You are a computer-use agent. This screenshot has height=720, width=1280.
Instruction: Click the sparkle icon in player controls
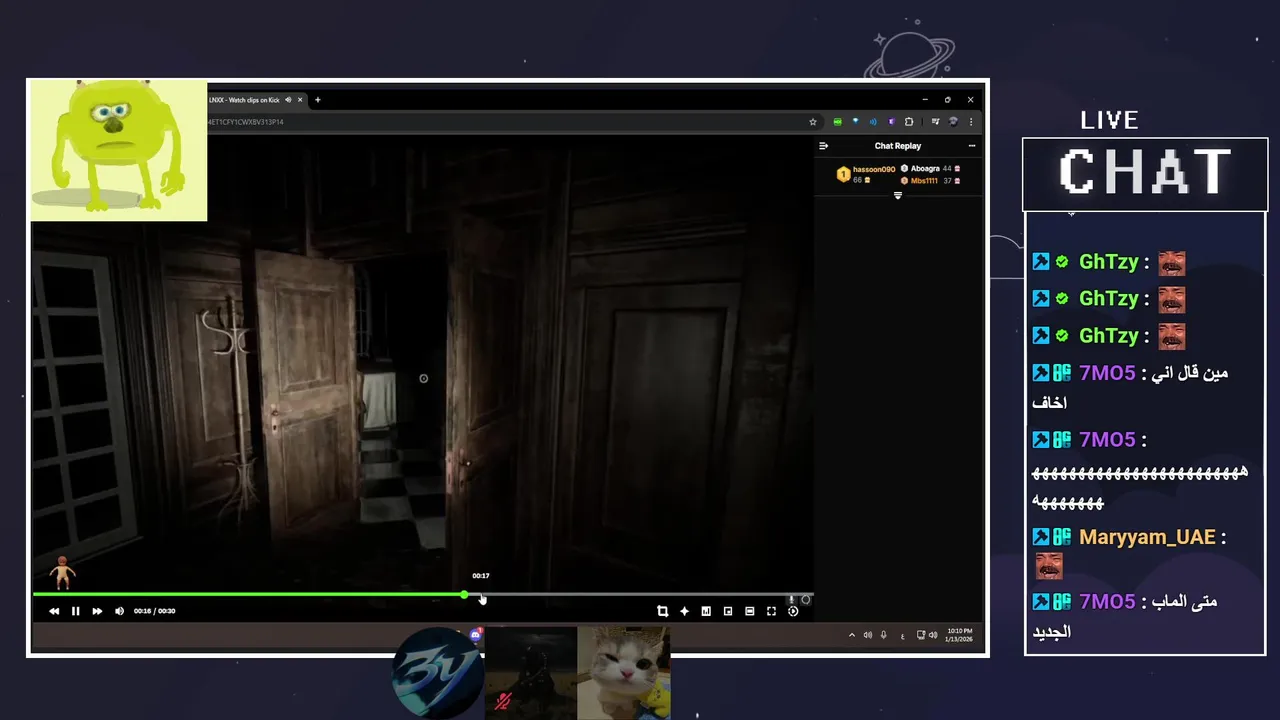684,611
